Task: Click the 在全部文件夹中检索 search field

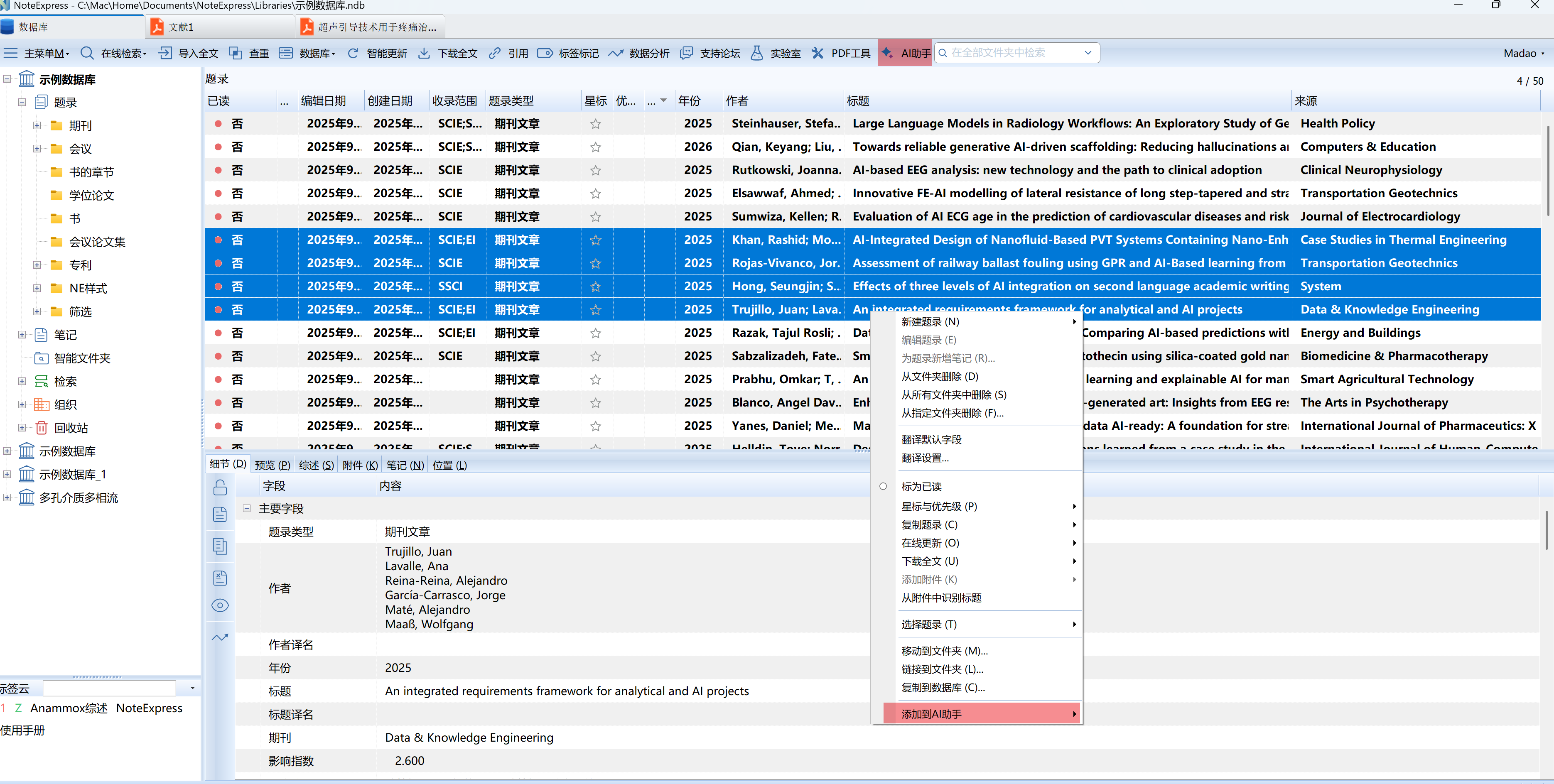Action: coord(1014,53)
